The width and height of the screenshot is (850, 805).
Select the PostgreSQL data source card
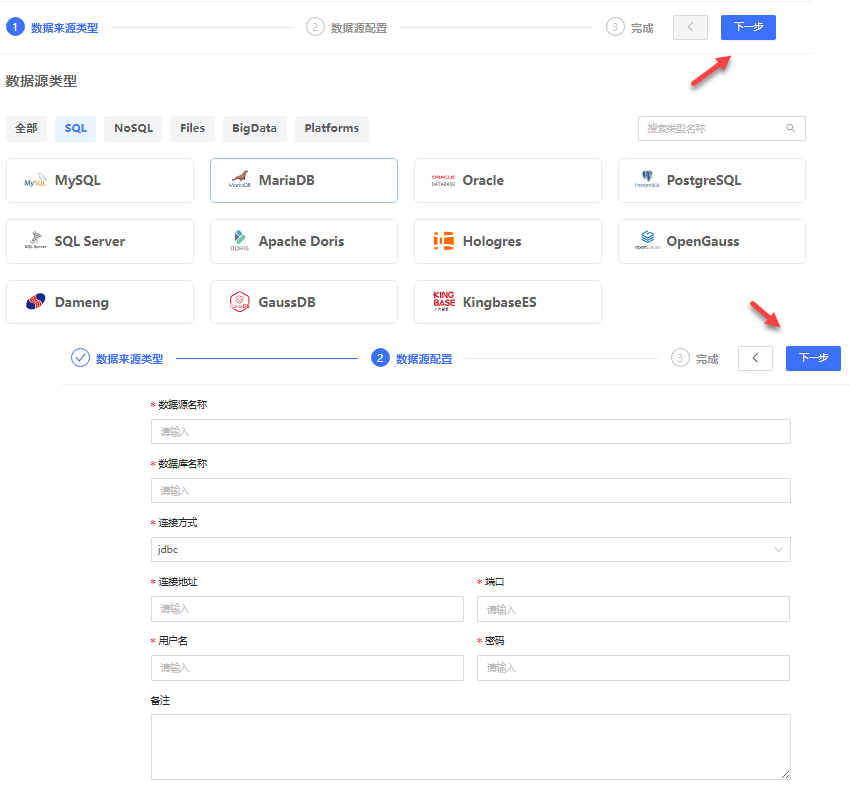(x=712, y=181)
